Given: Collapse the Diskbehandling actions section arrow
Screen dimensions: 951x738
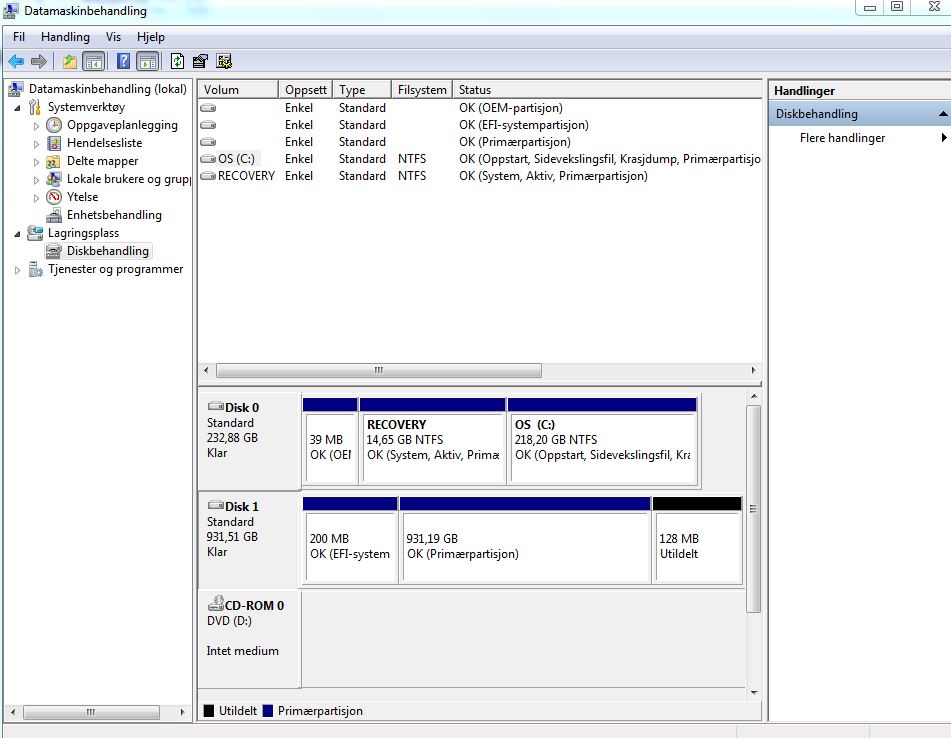Looking at the screenshot, I should (943, 114).
